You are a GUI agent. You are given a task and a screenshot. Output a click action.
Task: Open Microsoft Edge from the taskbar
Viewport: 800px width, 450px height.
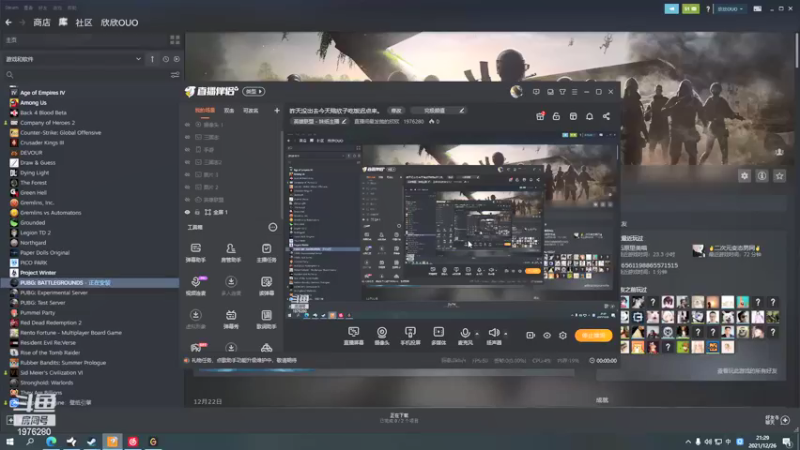coord(51,442)
